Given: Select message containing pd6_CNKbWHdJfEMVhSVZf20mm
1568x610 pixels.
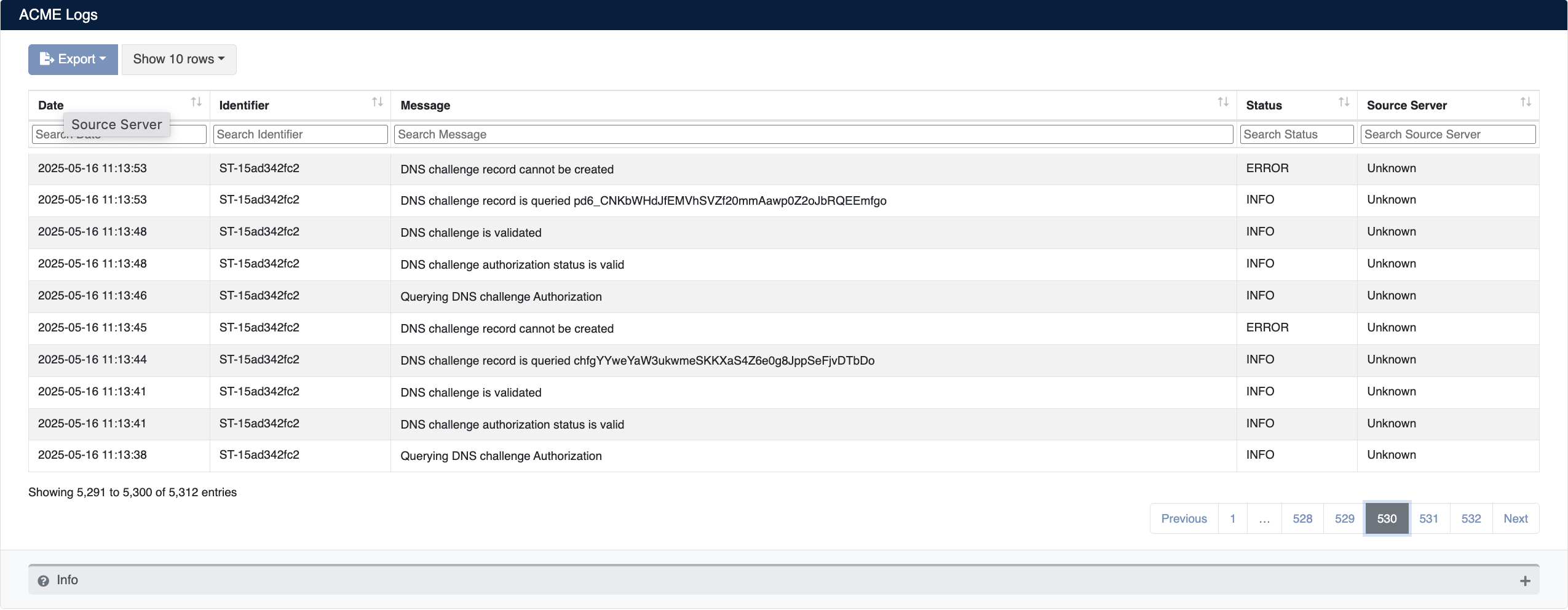Looking at the screenshot, I should click(x=643, y=200).
